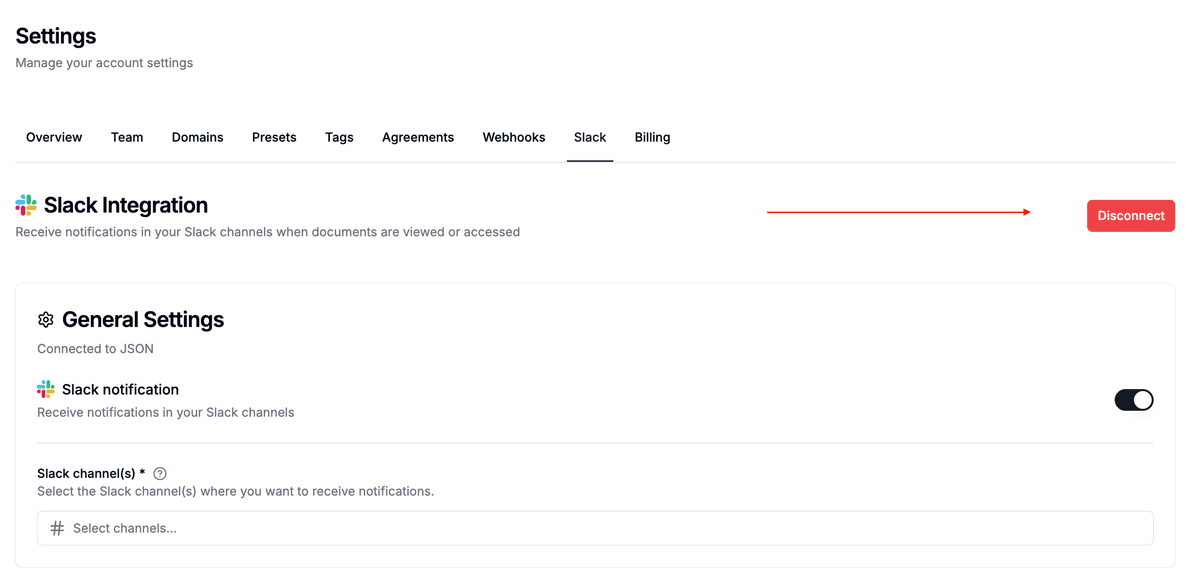Click the help icon next to Slack channel(s)
Screen dimensions: 1200x582
[159, 473]
